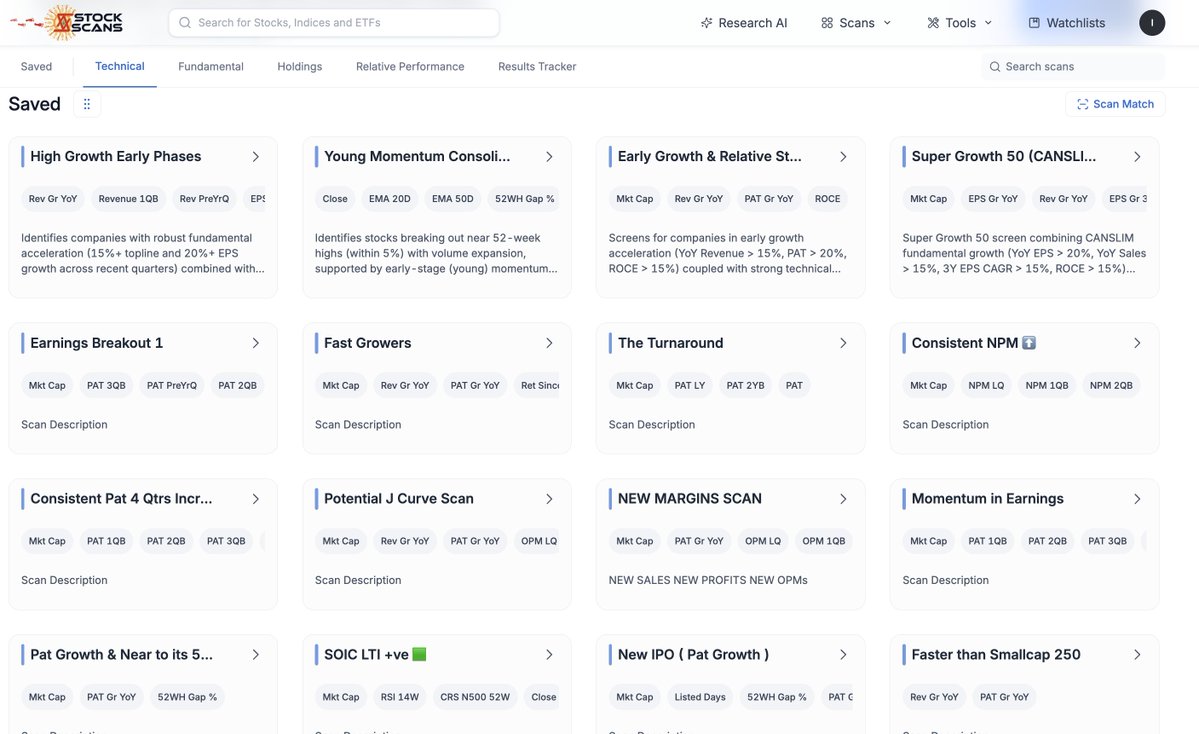Switch to the Fundamental tab
The width and height of the screenshot is (1199, 734).
tap(210, 67)
